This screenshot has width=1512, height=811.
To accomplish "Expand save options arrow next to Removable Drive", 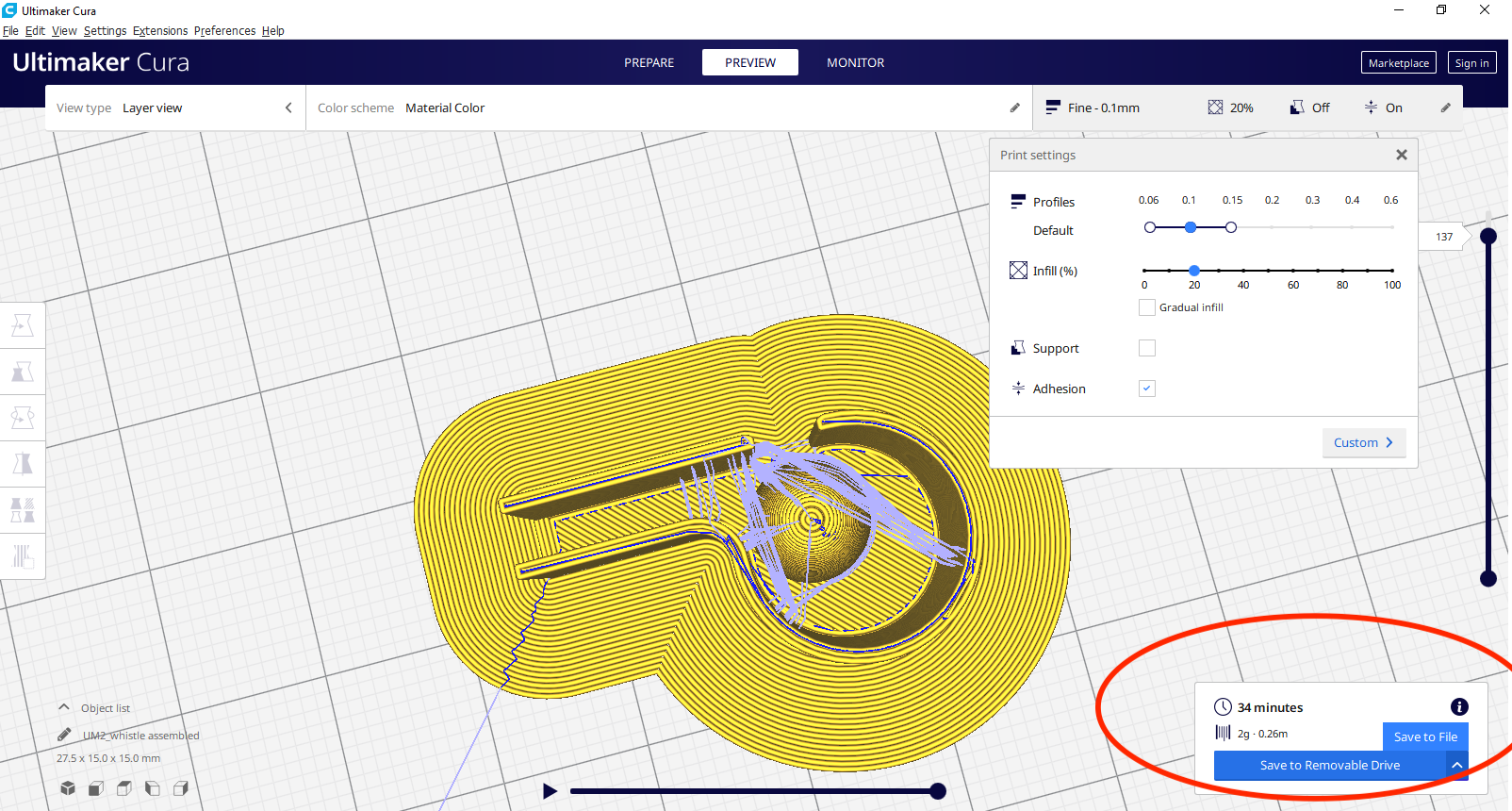I will pyautogui.click(x=1457, y=765).
